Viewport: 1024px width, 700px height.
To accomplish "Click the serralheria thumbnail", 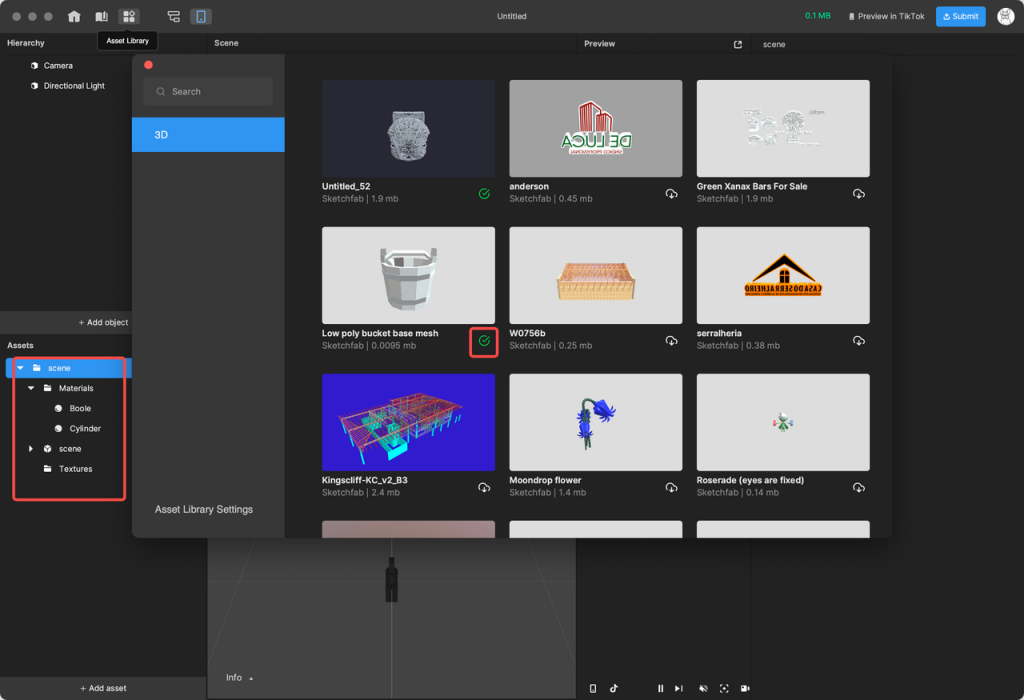I will [783, 276].
